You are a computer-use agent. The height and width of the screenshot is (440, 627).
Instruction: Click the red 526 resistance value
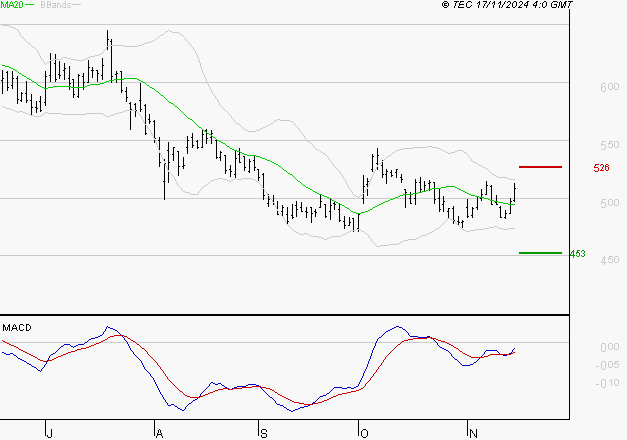pyautogui.click(x=601, y=168)
